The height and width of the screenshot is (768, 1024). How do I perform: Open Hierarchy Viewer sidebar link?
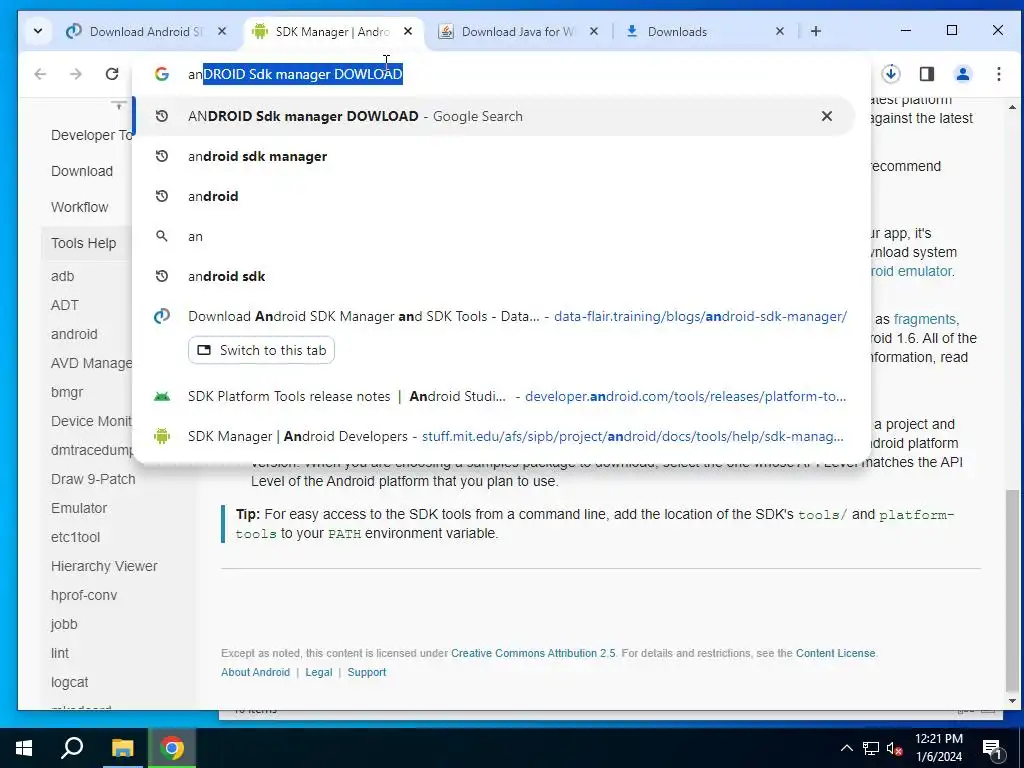[x=104, y=566]
